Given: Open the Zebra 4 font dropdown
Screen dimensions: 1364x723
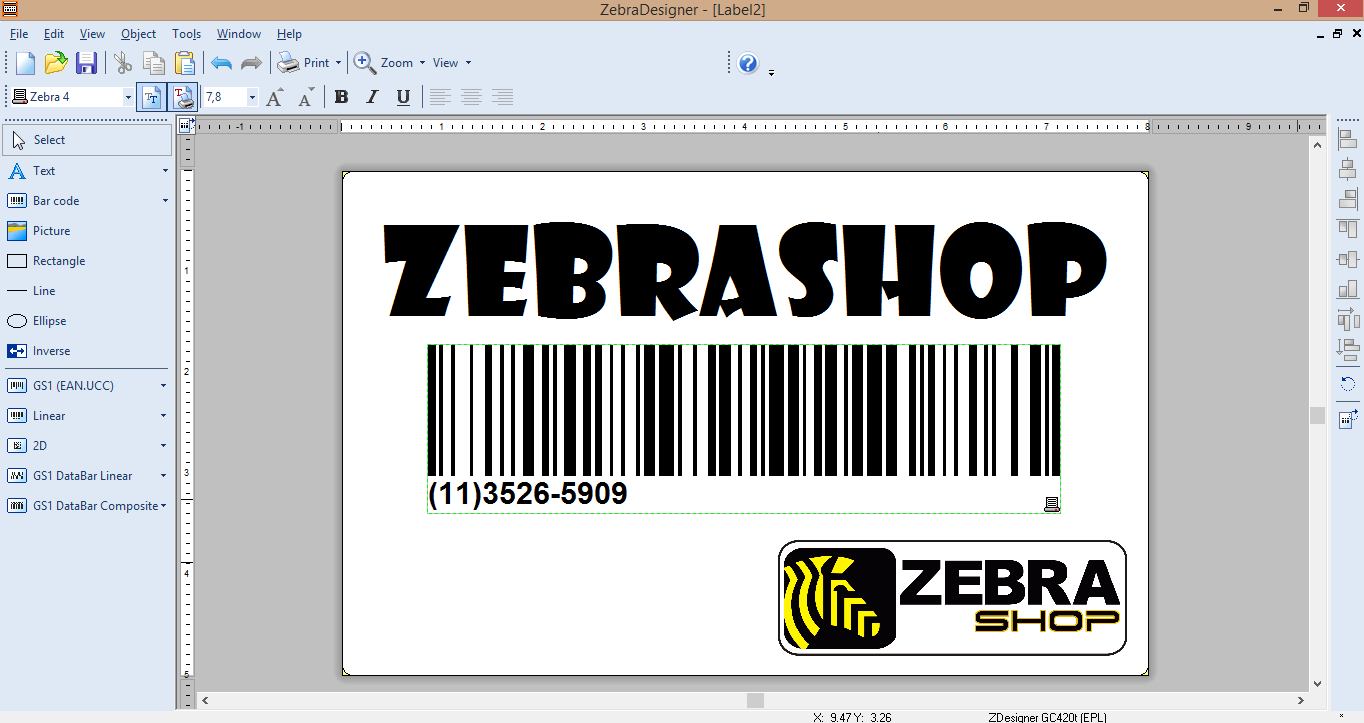Looking at the screenshot, I should [127, 96].
